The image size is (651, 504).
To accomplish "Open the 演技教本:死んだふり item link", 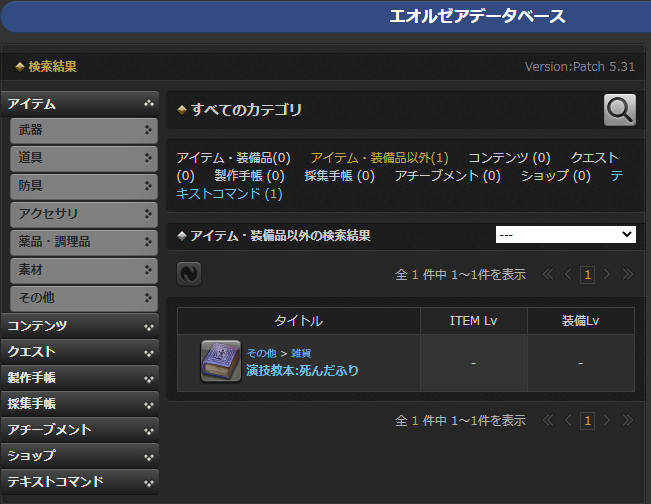I will (x=302, y=370).
